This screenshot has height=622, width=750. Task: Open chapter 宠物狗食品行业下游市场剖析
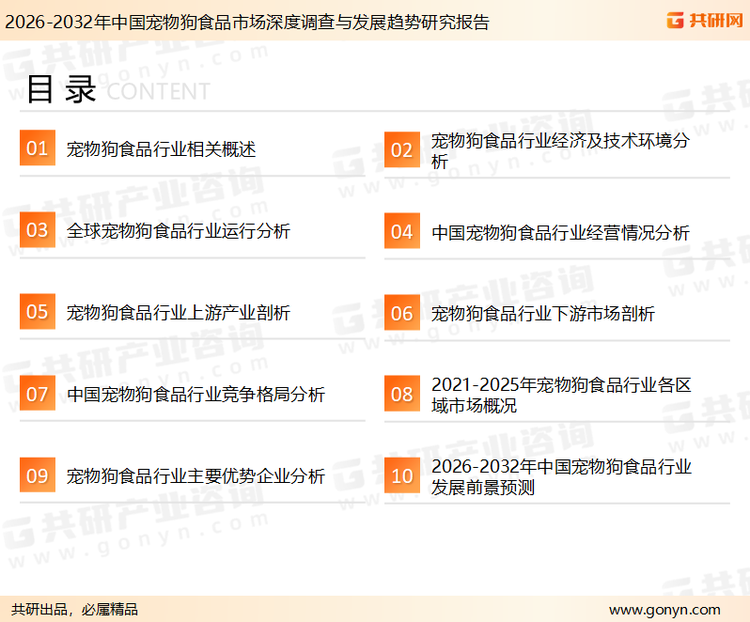(x=543, y=314)
